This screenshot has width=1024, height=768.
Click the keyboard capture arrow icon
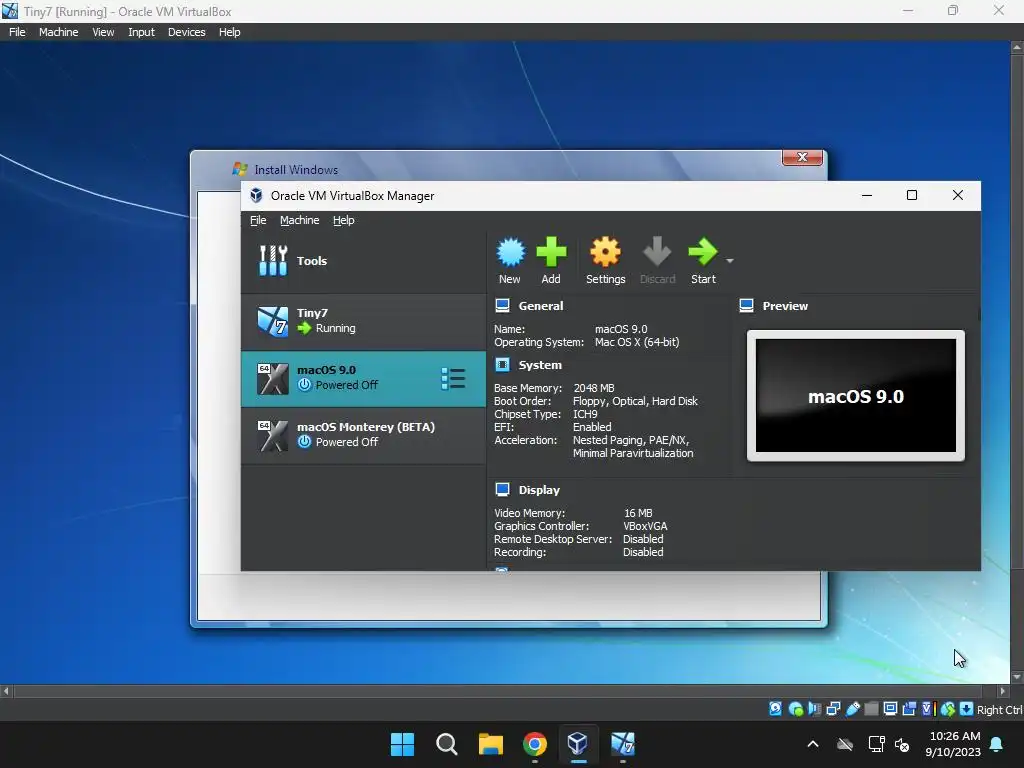[x=967, y=709]
